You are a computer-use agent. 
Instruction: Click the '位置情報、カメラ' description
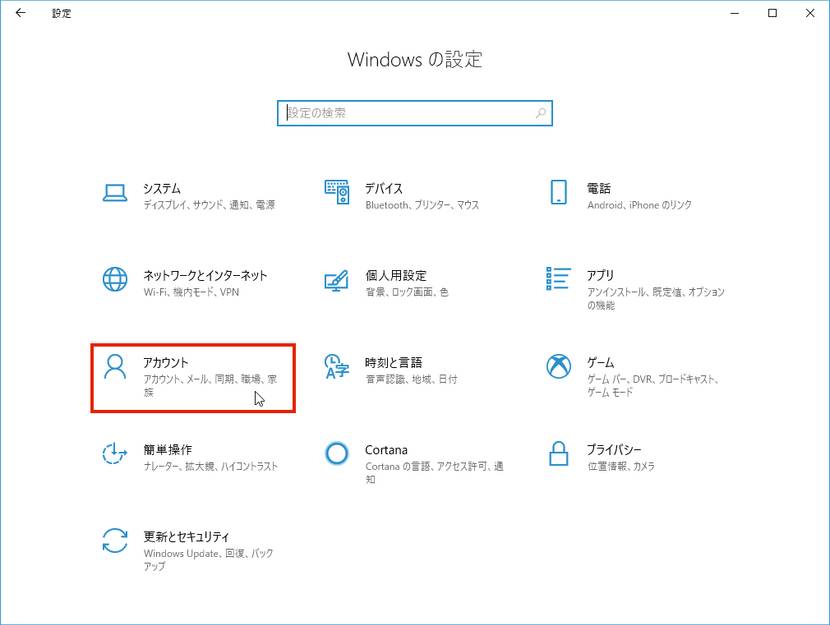621,466
